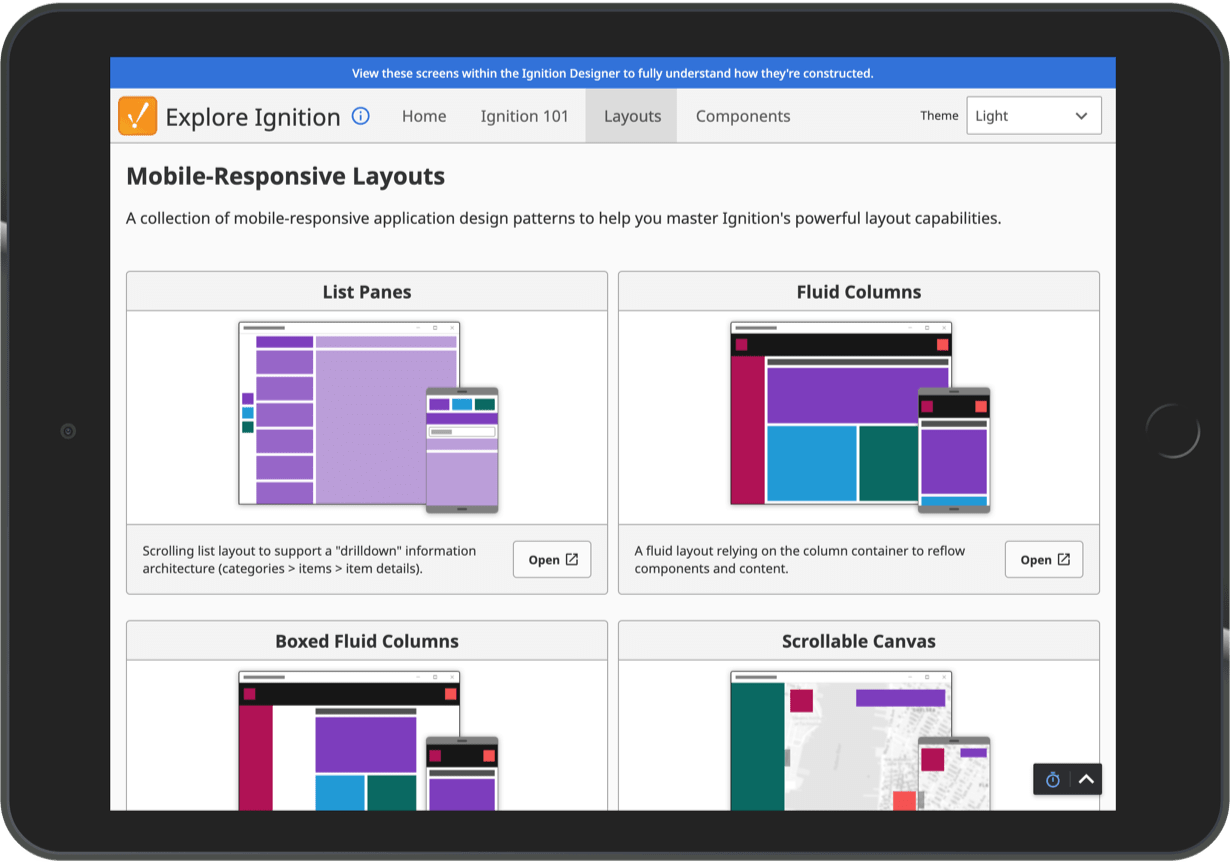Click the stopwatch icon in bottom toolbar
The height and width of the screenshot is (862, 1230).
point(1052,780)
